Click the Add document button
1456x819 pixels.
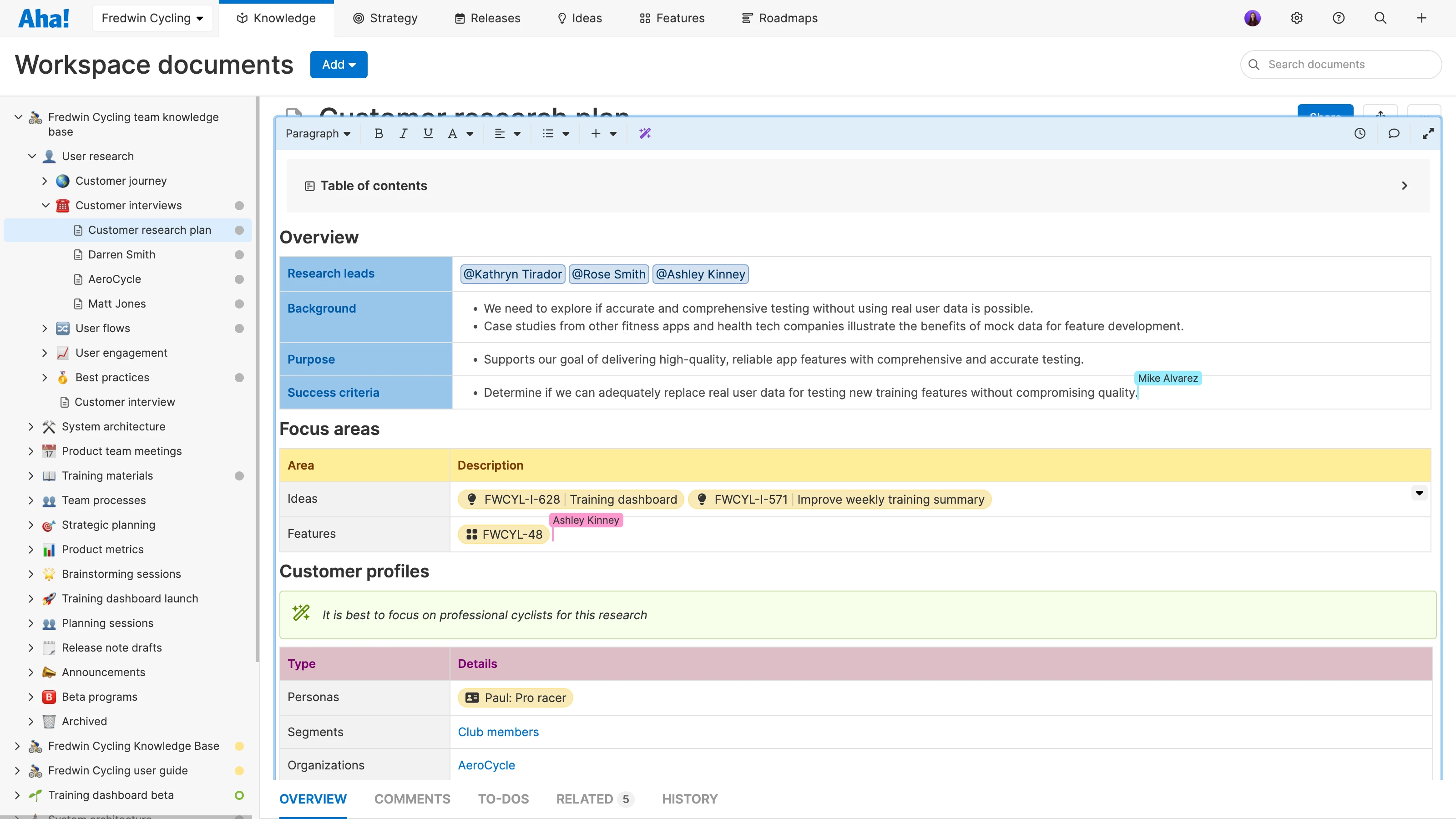(x=338, y=64)
